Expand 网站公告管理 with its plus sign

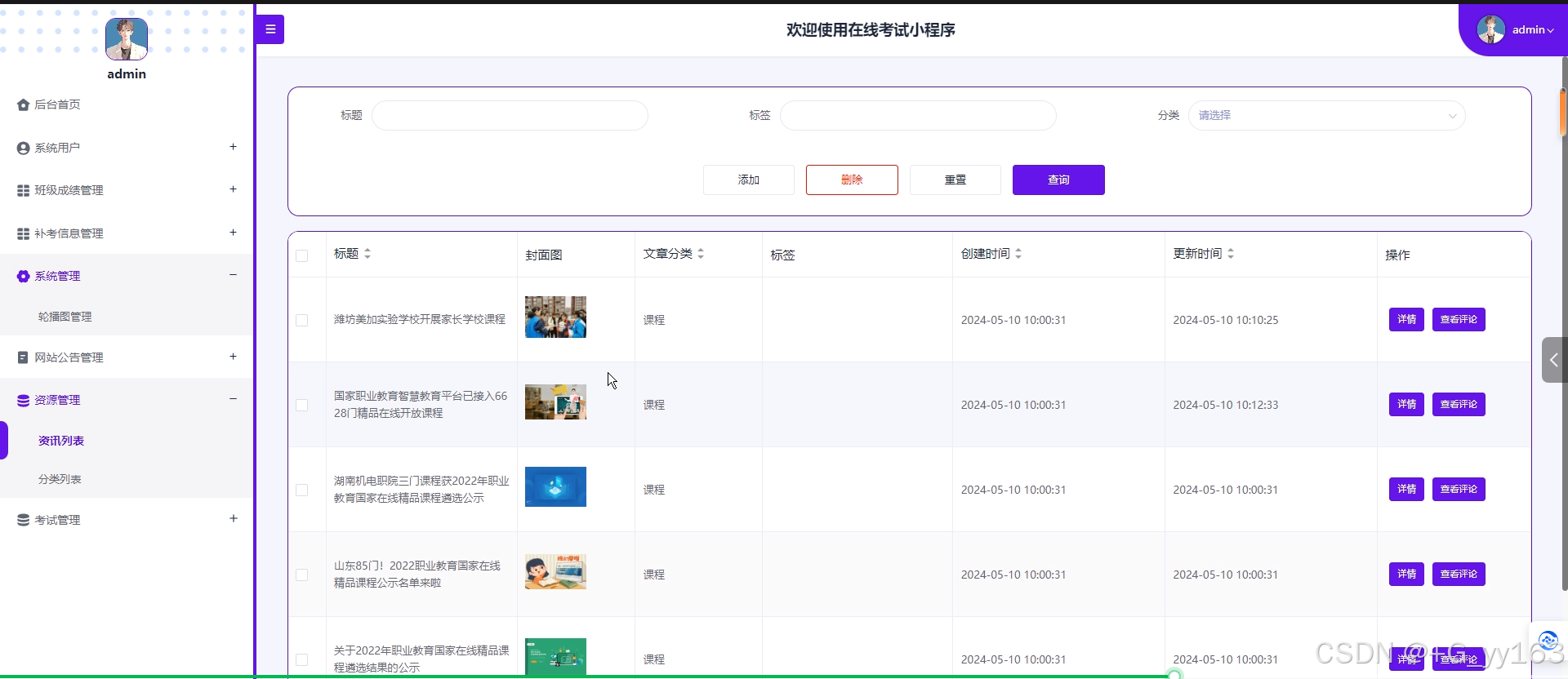(233, 357)
